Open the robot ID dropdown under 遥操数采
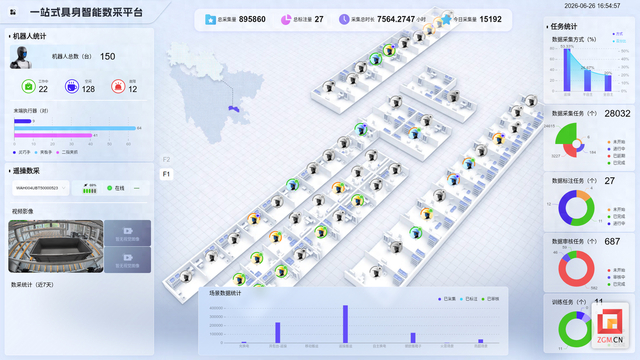The height and width of the screenshot is (360, 640). click(40, 188)
